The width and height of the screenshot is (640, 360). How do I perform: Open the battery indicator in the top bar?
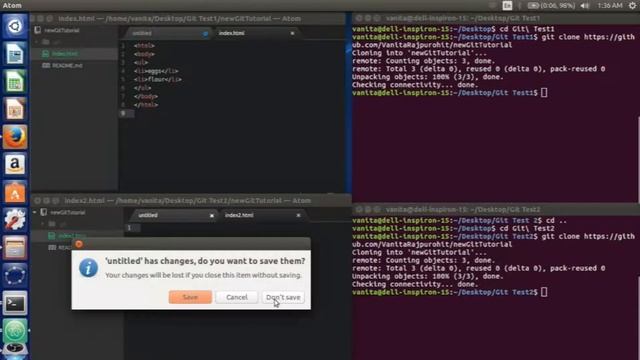coord(551,5)
